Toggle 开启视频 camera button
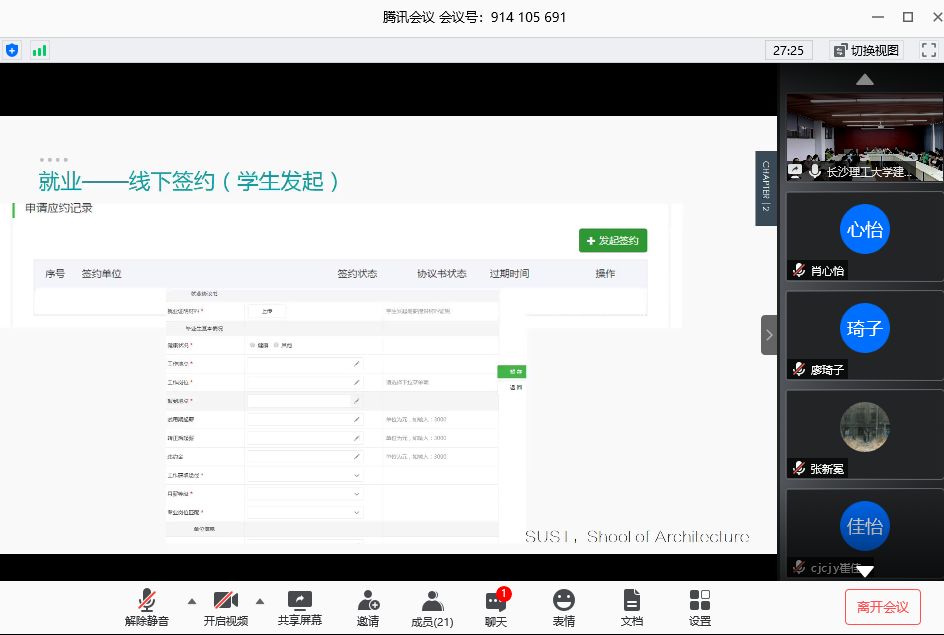 [x=226, y=607]
